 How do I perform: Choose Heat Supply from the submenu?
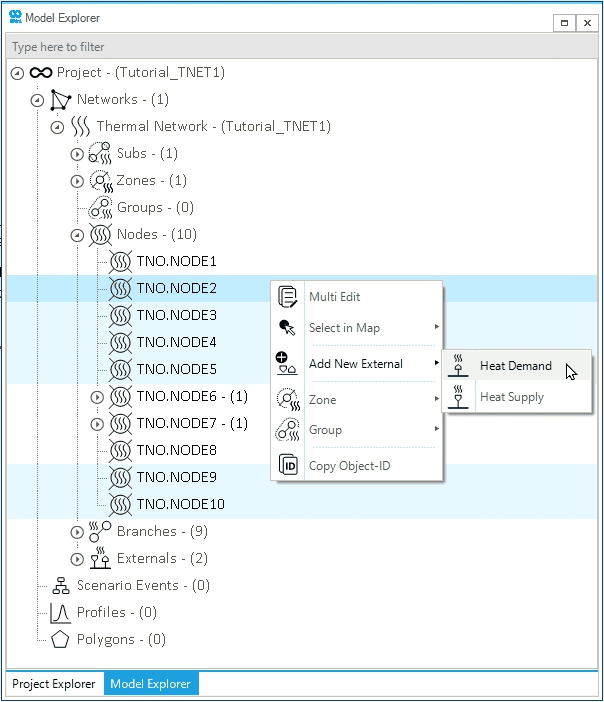click(512, 397)
